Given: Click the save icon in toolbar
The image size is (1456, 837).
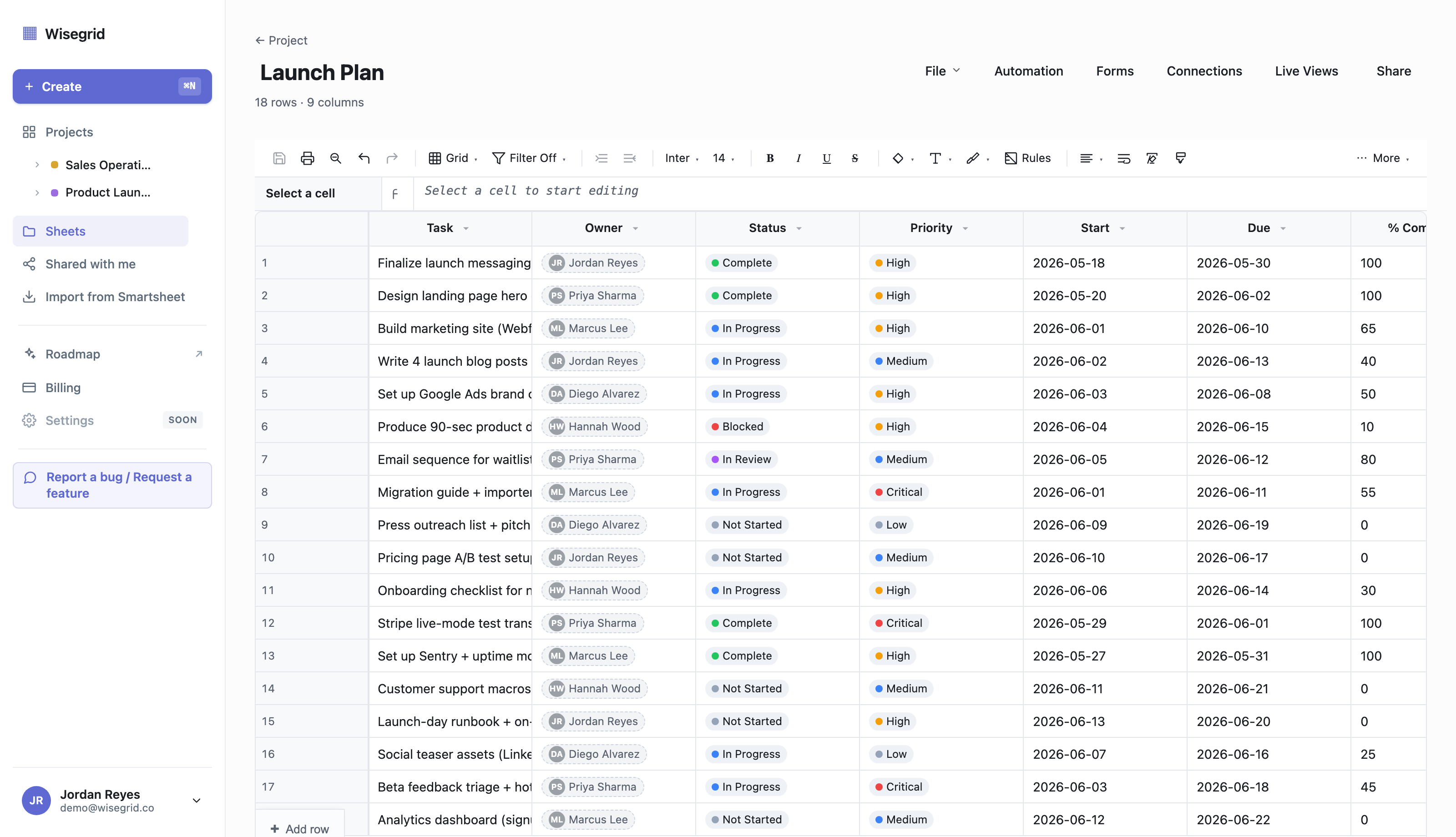Looking at the screenshot, I should tap(279, 158).
